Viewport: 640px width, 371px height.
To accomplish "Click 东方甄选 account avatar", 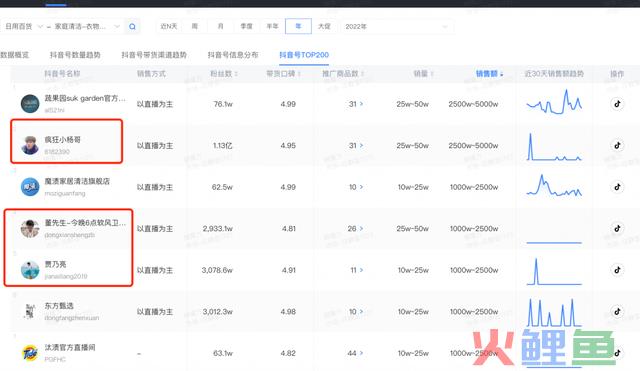I will [x=30, y=311].
